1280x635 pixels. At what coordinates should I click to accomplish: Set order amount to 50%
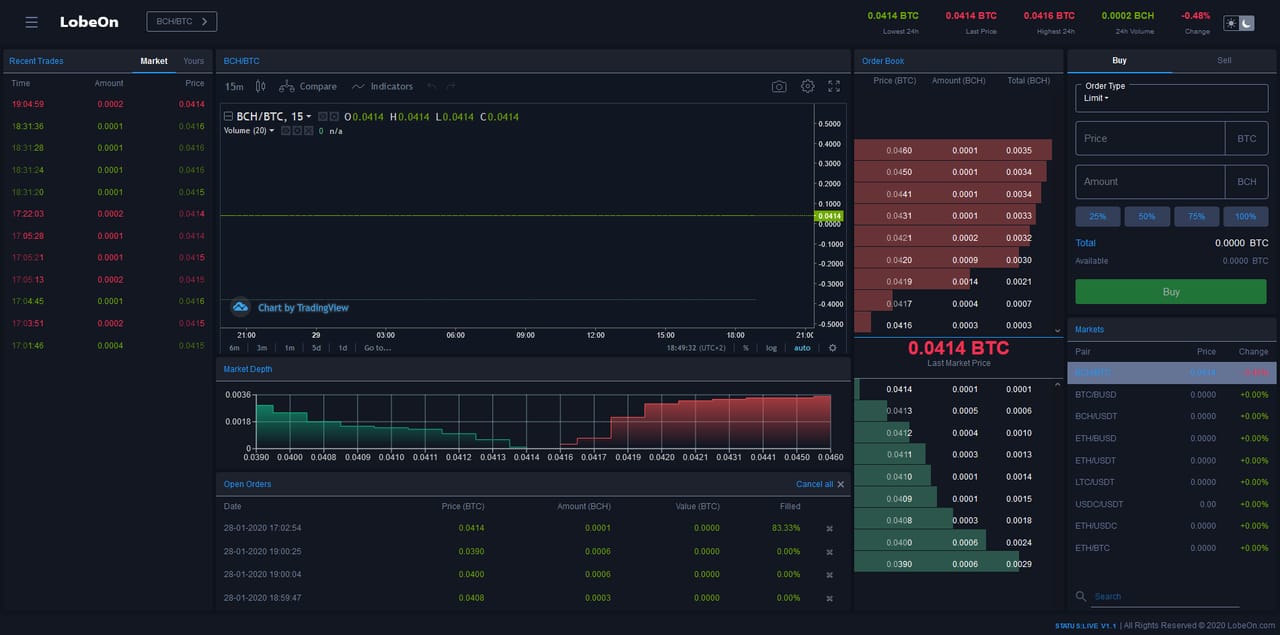point(1147,216)
